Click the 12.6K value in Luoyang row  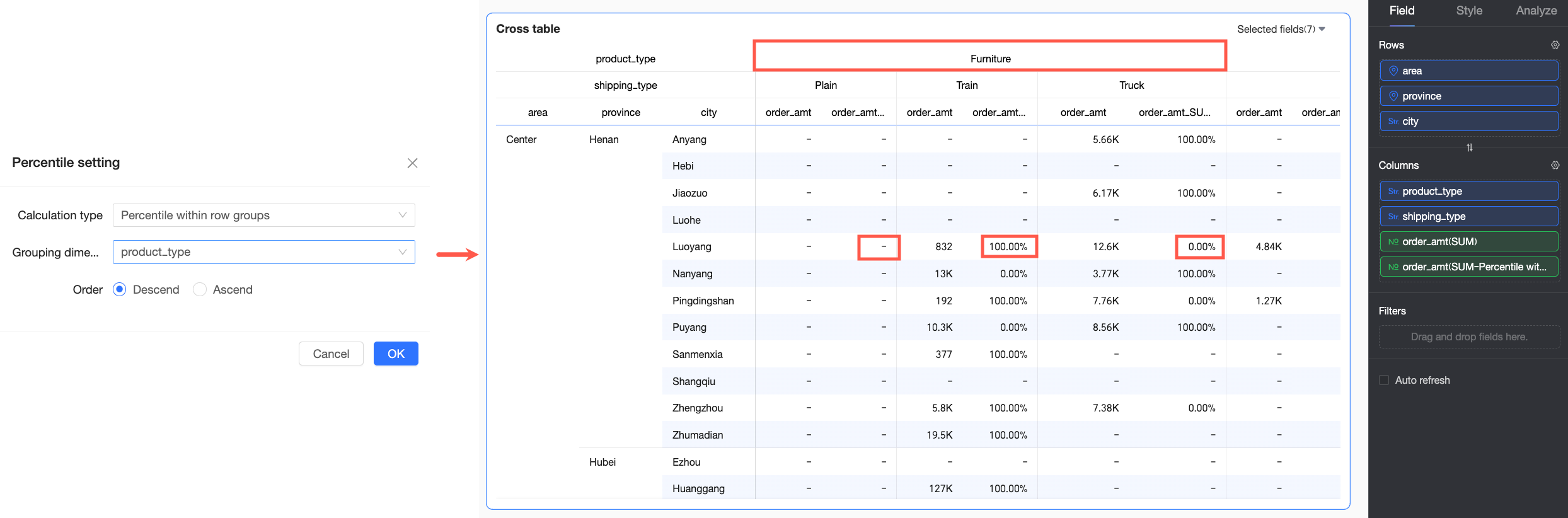pos(1105,247)
